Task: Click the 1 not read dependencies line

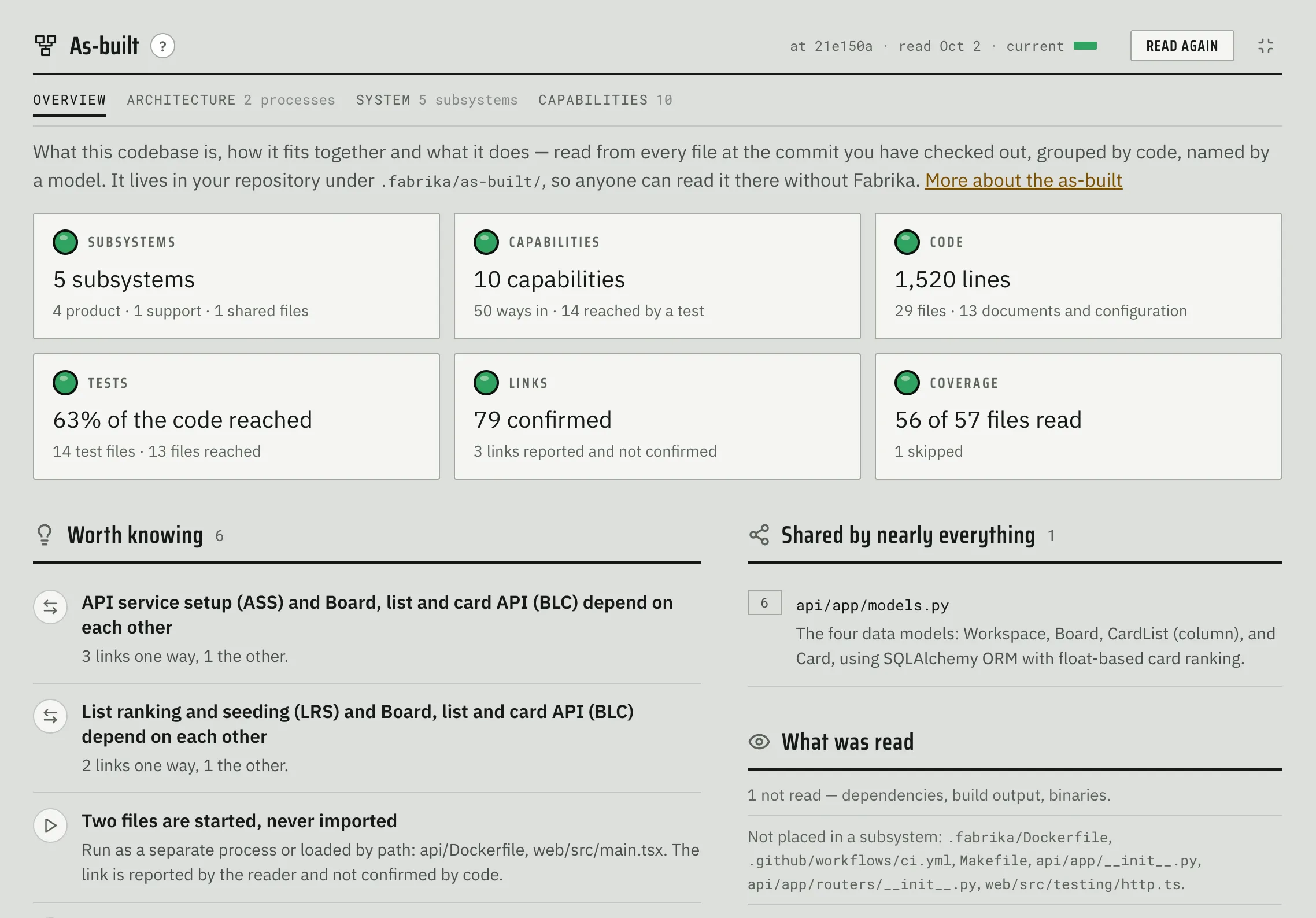Action: (929, 795)
